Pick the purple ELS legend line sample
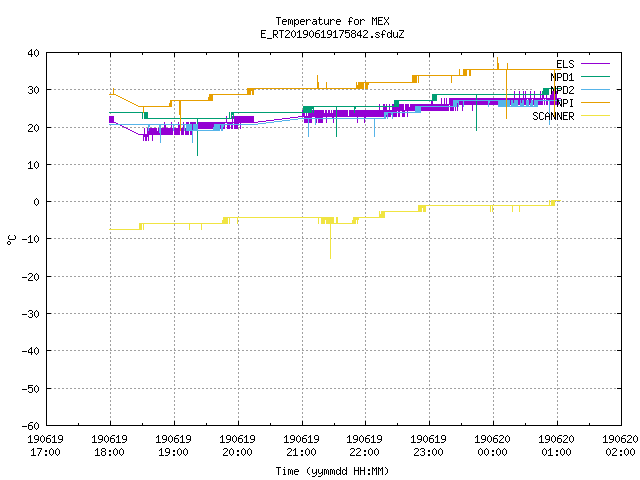 [x=595, y=64]
